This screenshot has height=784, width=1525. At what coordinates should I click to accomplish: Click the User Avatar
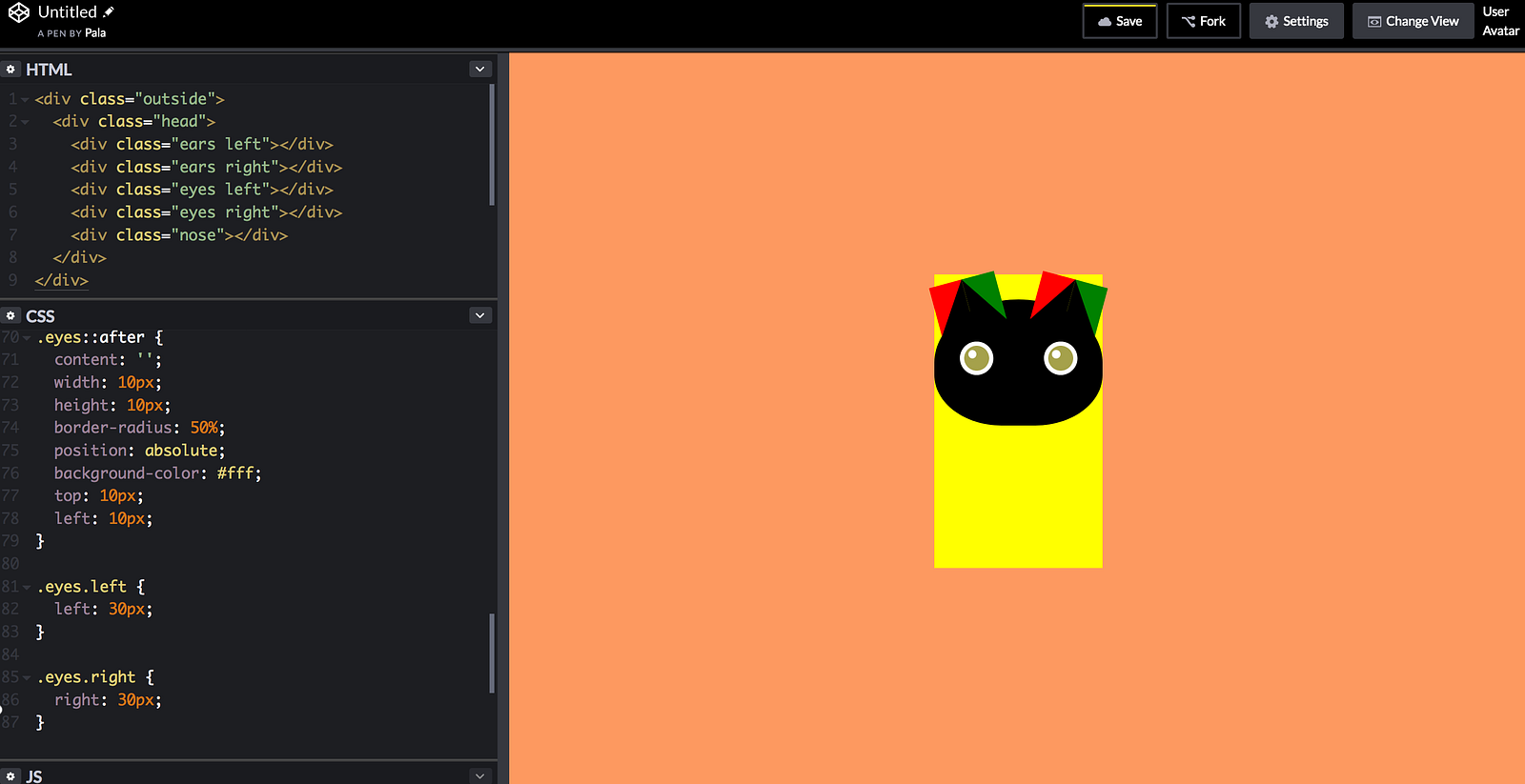[x=1500, y=21]
